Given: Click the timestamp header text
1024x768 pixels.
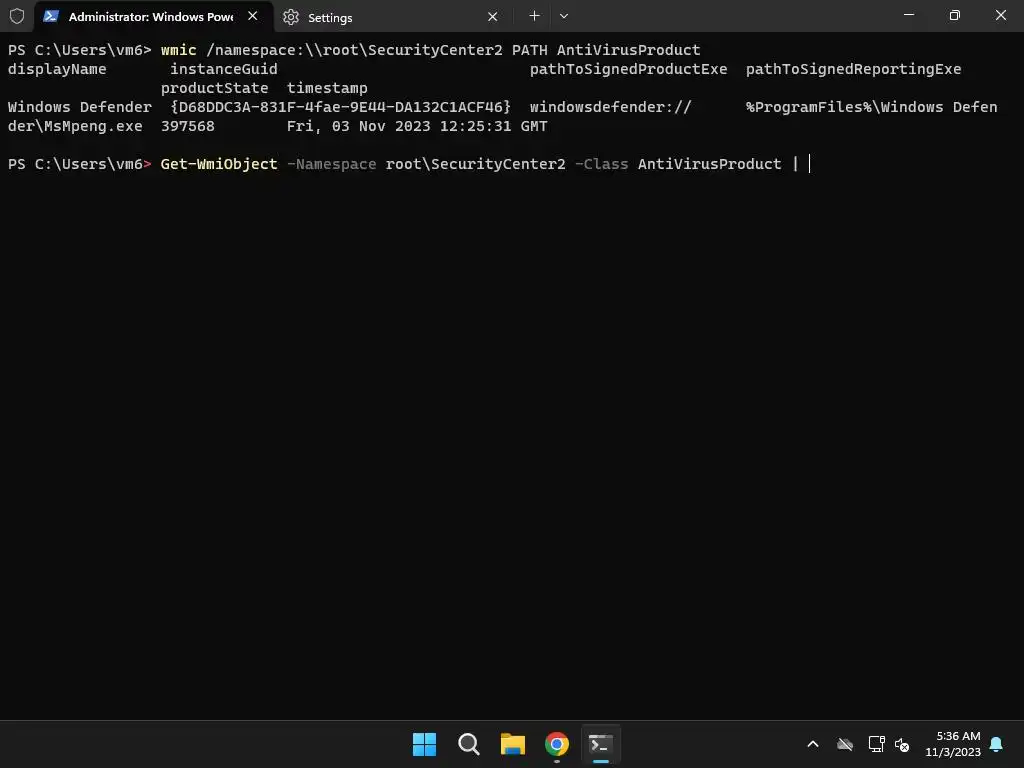Looking at the screenshot, I should point(327,88).
